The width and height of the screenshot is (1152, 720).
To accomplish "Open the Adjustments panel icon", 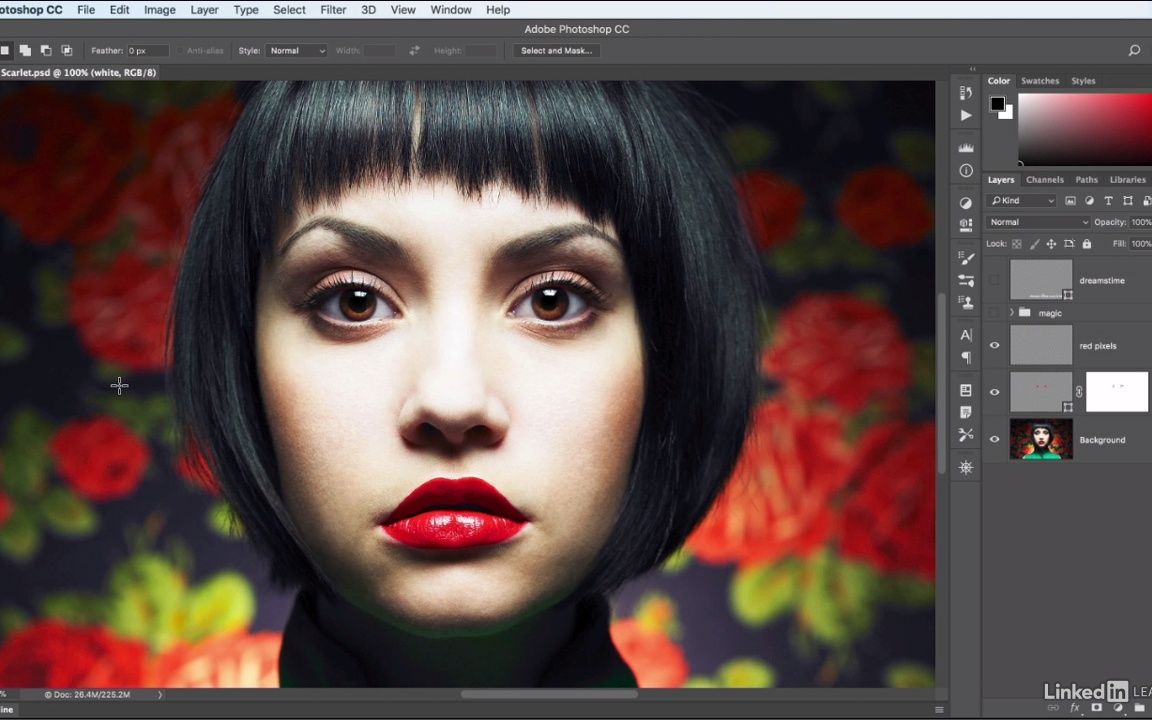I will click(x=965, y=203).
